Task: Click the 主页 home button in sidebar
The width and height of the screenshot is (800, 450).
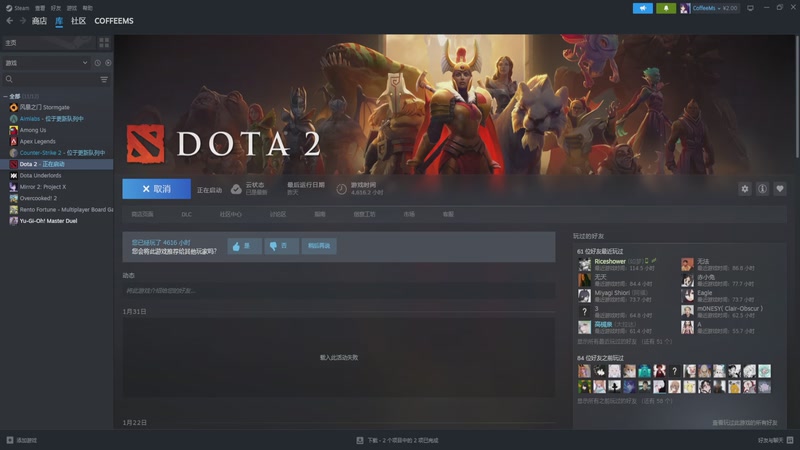Action: pyautogui.click(x=48, y=43)
